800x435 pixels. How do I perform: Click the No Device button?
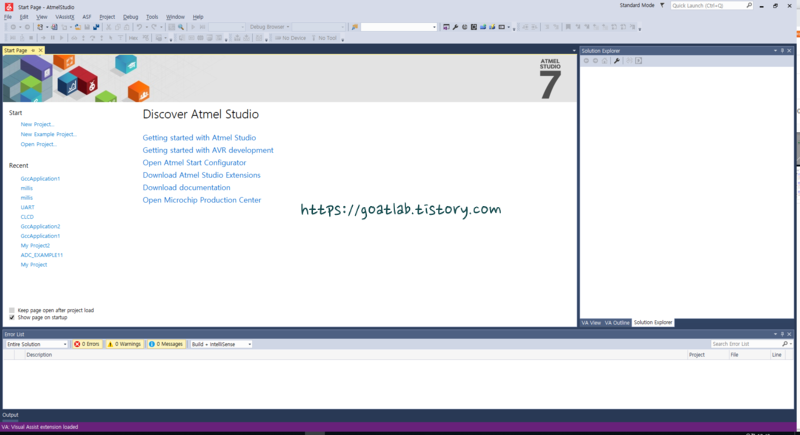point(290,38)
